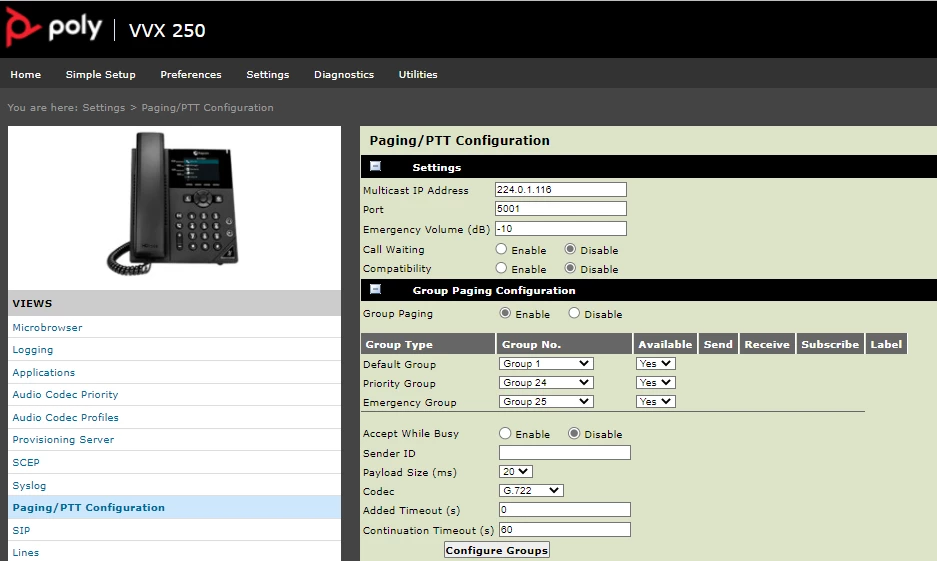
Task: Open the Home menu
Action: click(x=26, y=75)
